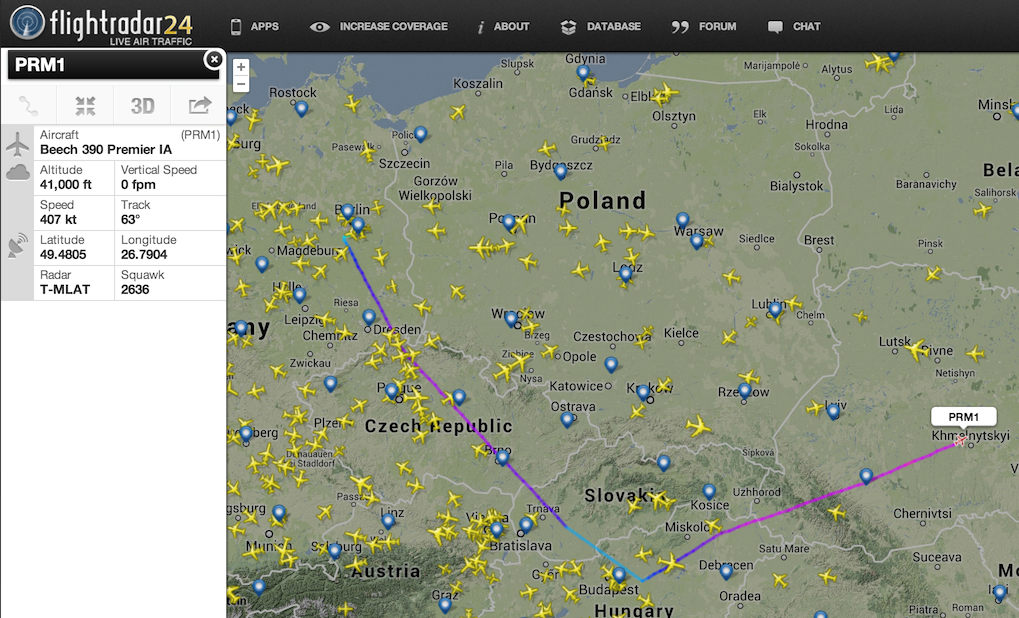The width and height of the screenshot is (1019, 618).
Task: Zoom out the map with minus button
Action: (240, 85)
